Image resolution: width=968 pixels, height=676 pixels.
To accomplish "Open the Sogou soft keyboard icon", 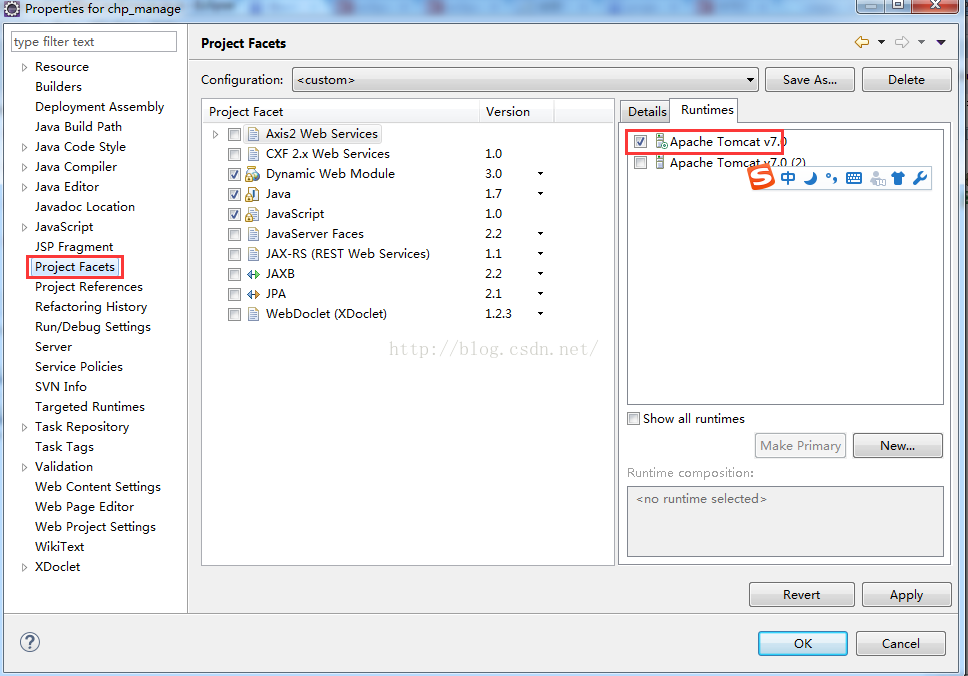I will click(x=854, y=178).
